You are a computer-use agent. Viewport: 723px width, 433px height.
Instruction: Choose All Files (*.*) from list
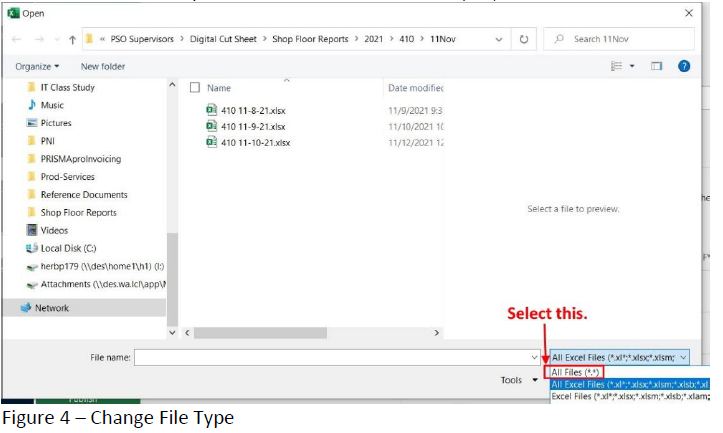point(573,372)
